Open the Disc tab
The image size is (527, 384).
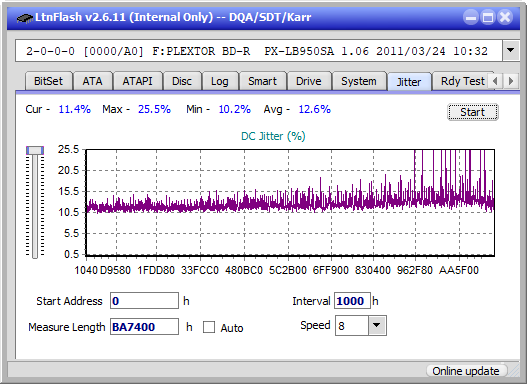(x=182, y=81)
